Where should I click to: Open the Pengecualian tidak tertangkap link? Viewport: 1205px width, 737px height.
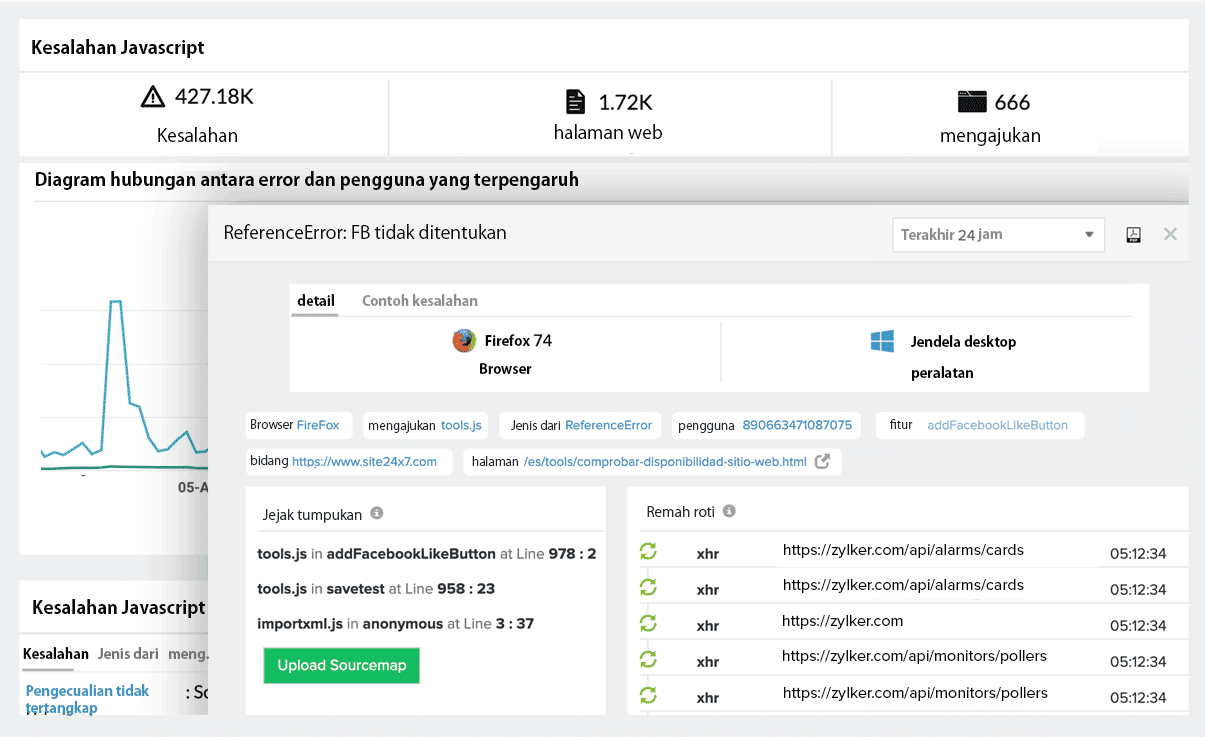point(87,698)
